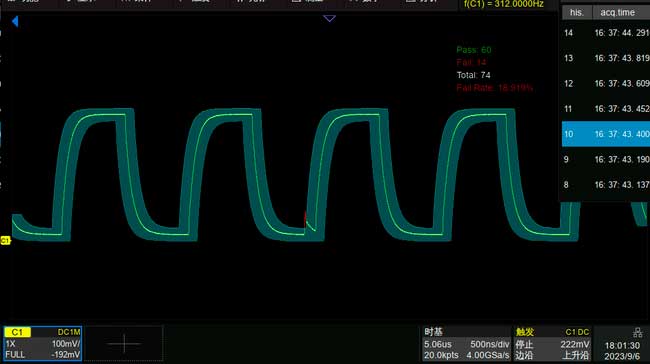Select history frame 9 in the list
This screenshot has height=364, width=650.
(606, 159)
